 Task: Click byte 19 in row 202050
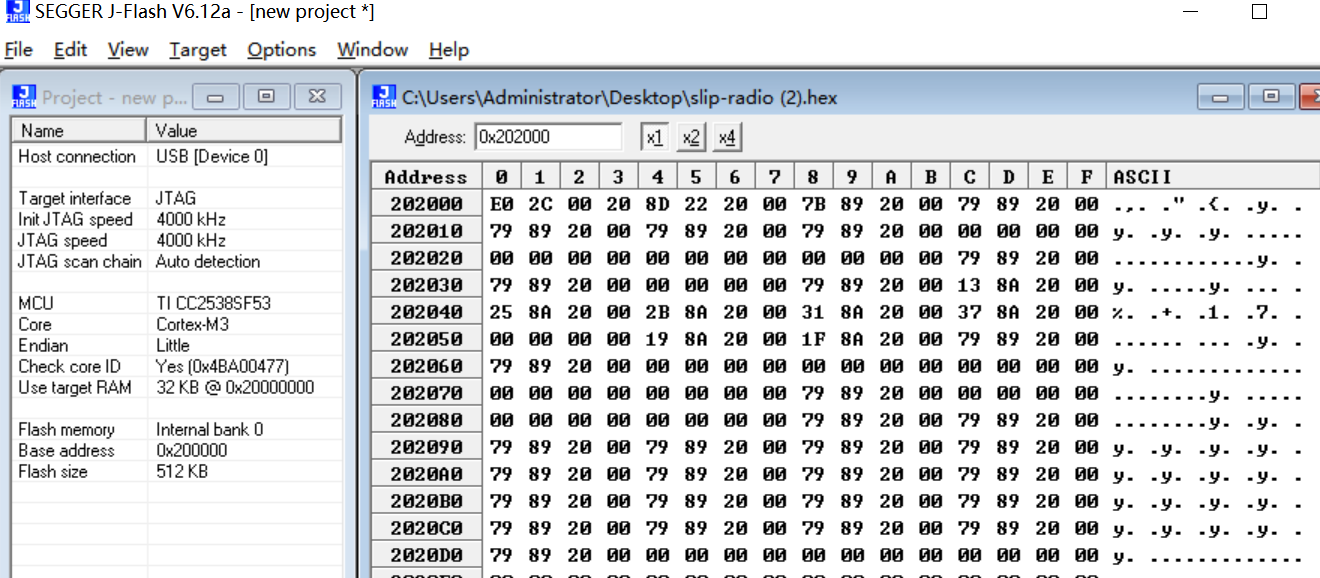(x=657, y=339)
